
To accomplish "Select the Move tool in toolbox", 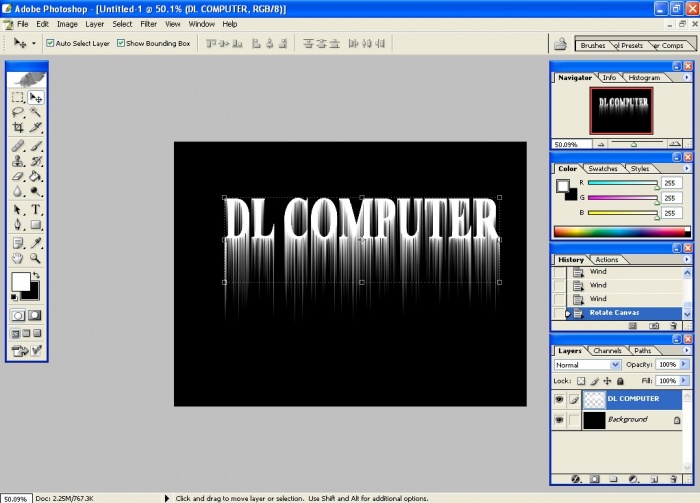I will (x=36, y=97).
